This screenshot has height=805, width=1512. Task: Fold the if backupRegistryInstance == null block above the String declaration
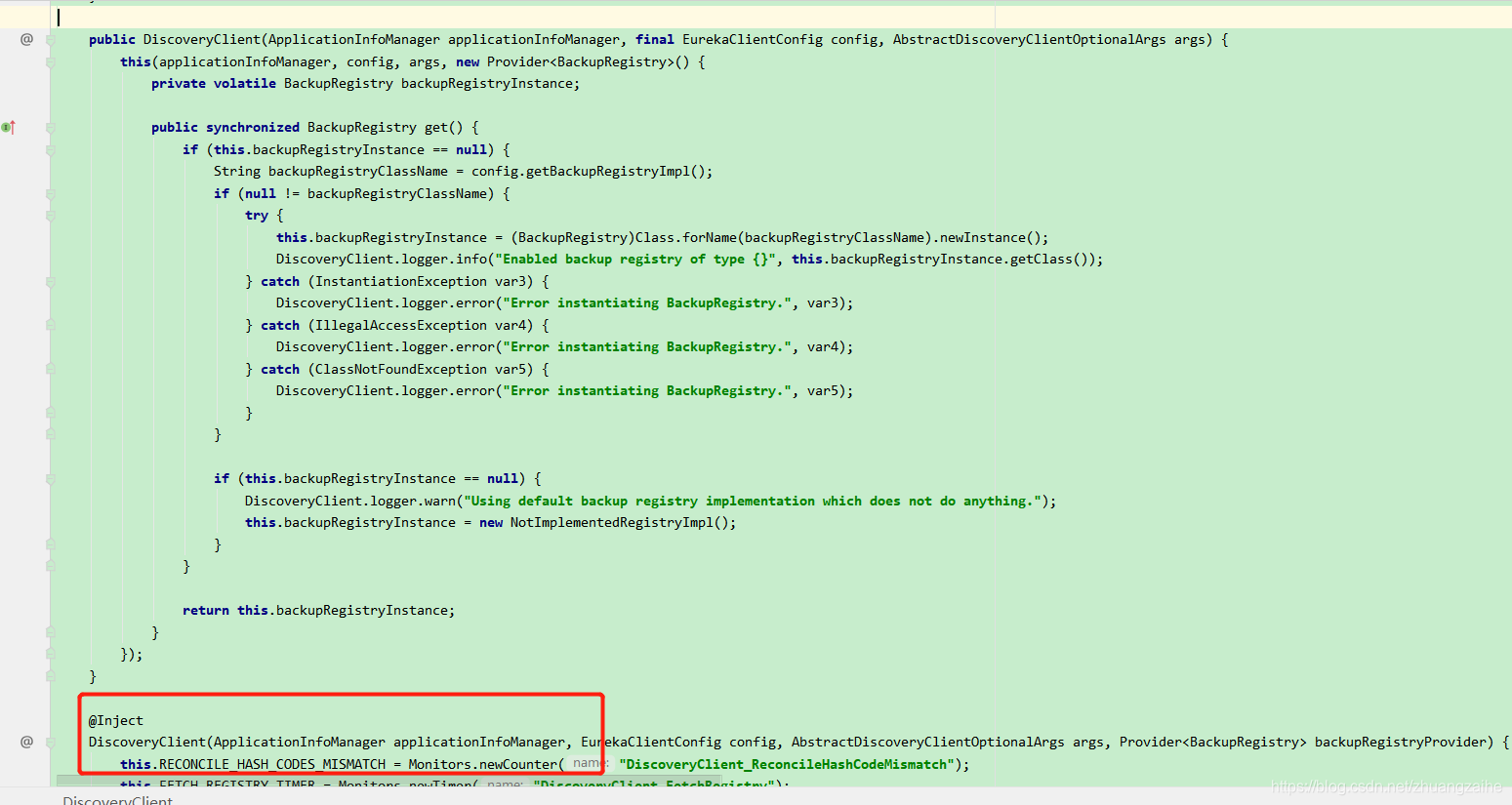pyautogui.click(x=50, y=149)
